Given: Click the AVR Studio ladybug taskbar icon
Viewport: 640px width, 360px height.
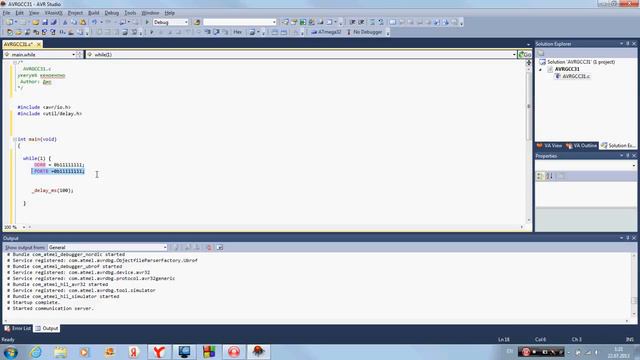Looking at the screenshot, I should pyautogui.click(x=258, y=352).
